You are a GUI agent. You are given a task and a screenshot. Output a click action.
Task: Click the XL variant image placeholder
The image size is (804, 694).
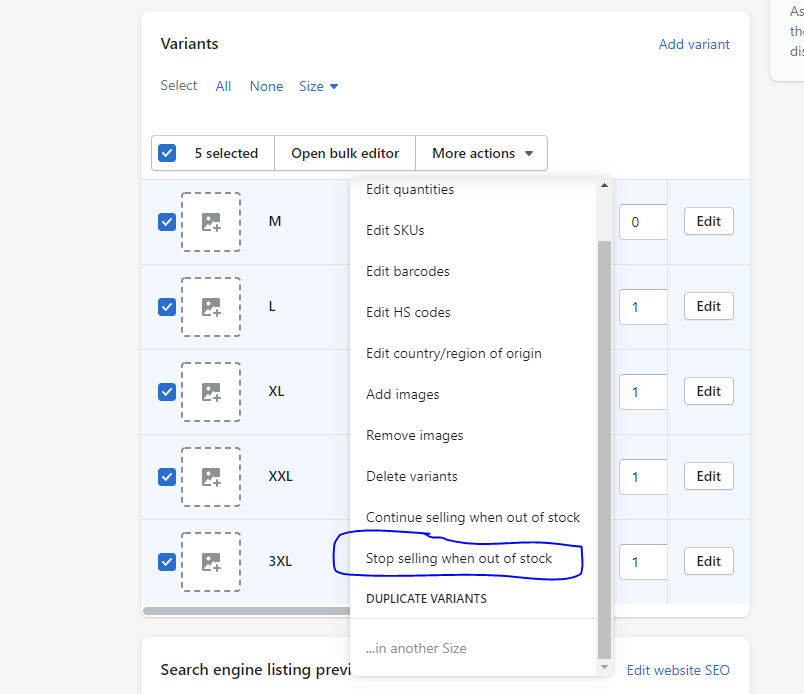[211, 392]
